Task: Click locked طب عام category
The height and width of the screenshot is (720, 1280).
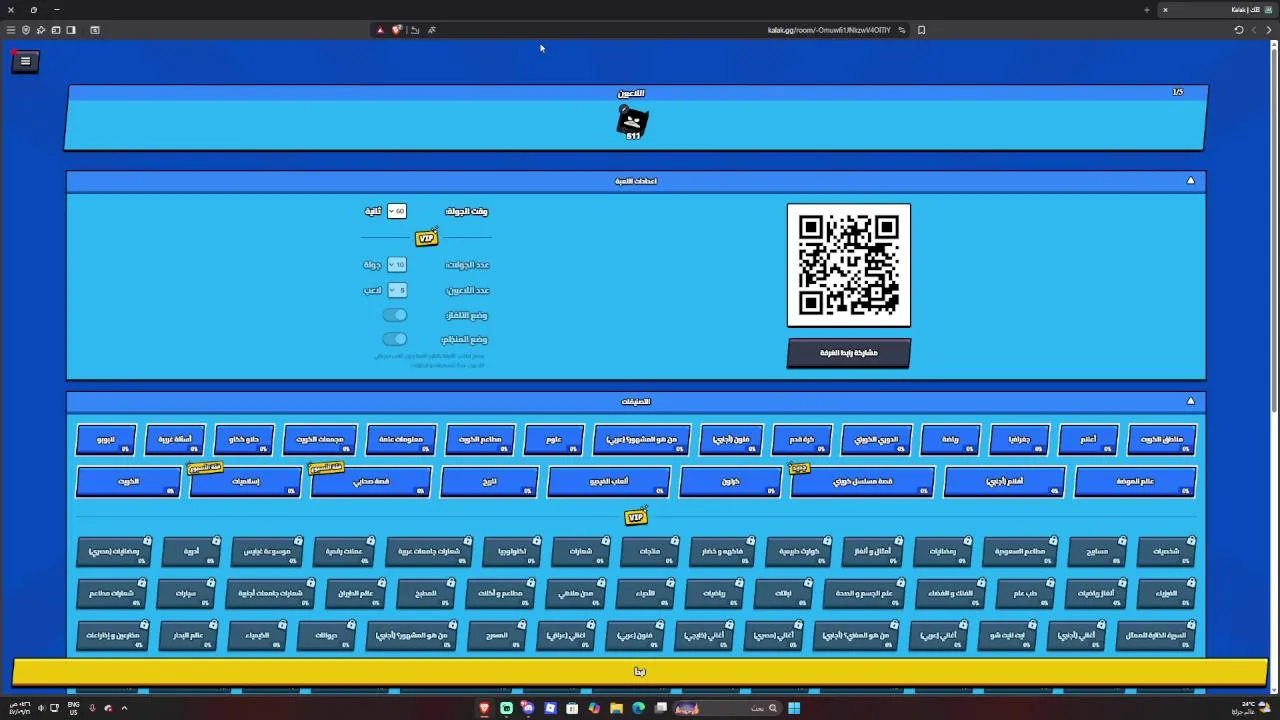Action: tap(1026, 594)
